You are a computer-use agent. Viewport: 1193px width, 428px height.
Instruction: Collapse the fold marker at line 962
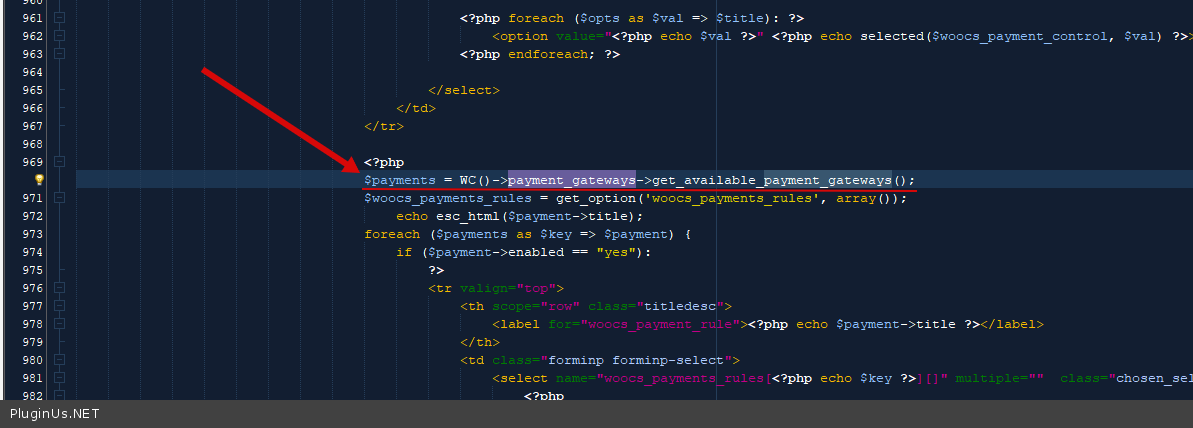click(59, 36)
